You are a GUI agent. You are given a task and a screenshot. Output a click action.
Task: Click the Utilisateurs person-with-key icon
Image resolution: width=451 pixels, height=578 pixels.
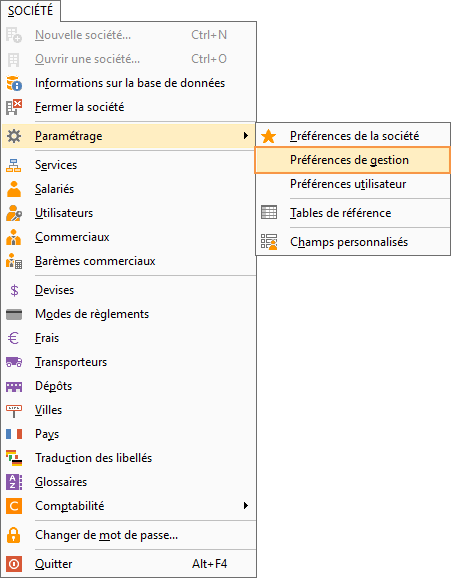click(14, 213)
